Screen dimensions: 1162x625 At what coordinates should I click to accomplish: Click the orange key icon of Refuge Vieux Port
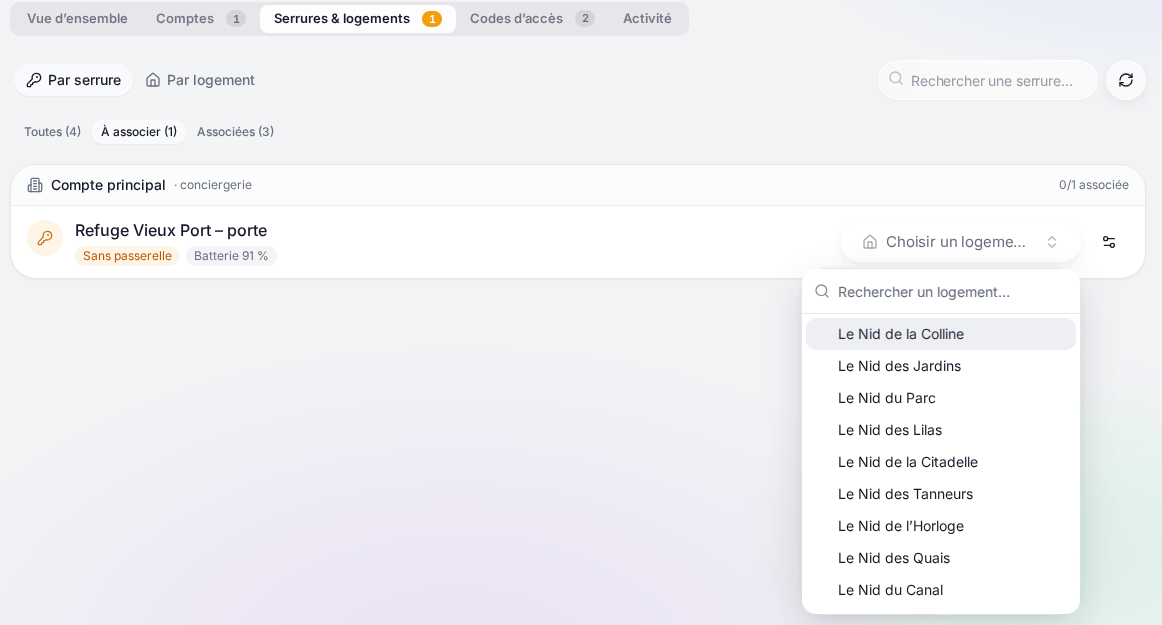click(45, 238)
